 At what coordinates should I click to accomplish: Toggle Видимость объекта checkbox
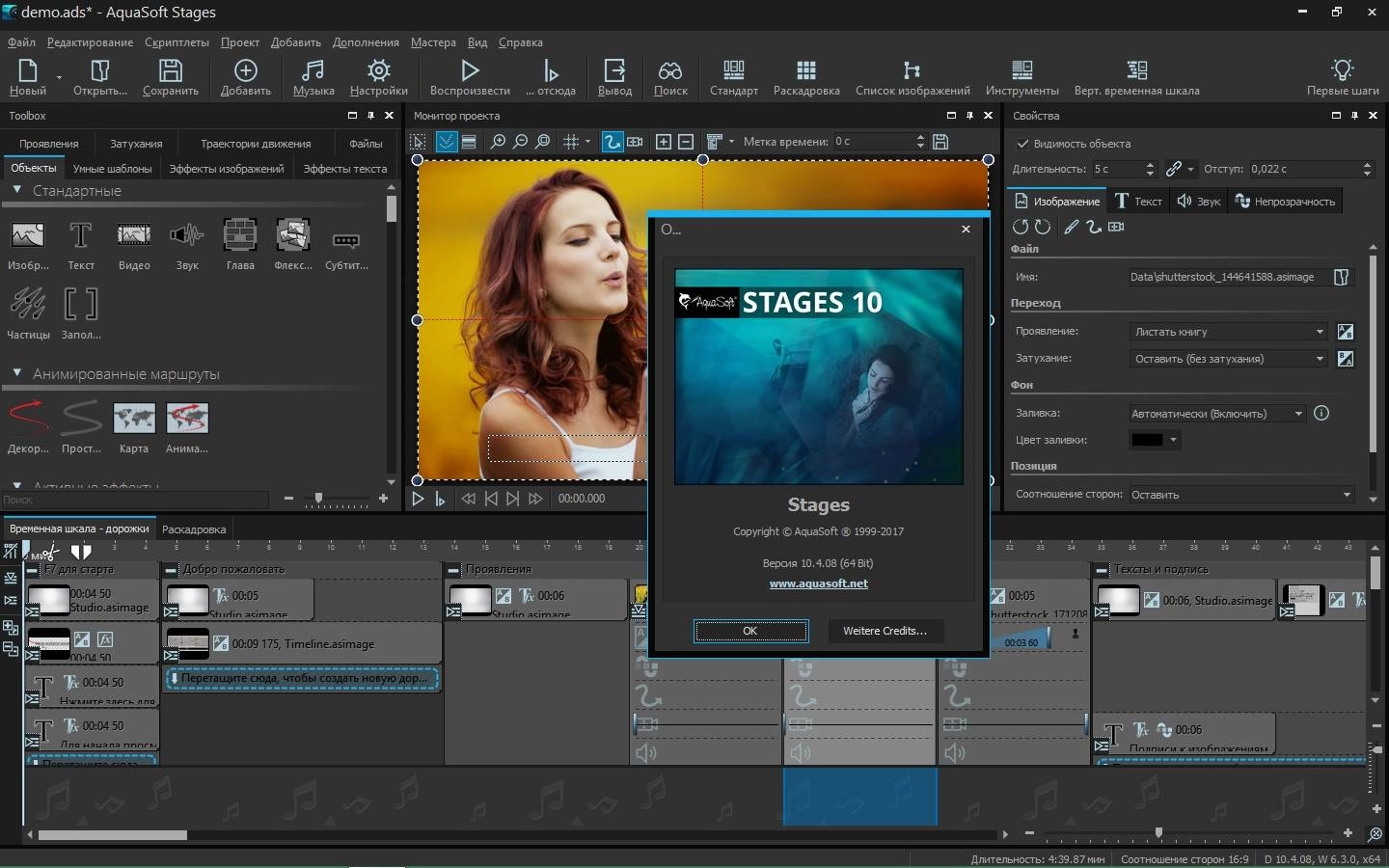pyautogui.click(x=1023, y=144)
